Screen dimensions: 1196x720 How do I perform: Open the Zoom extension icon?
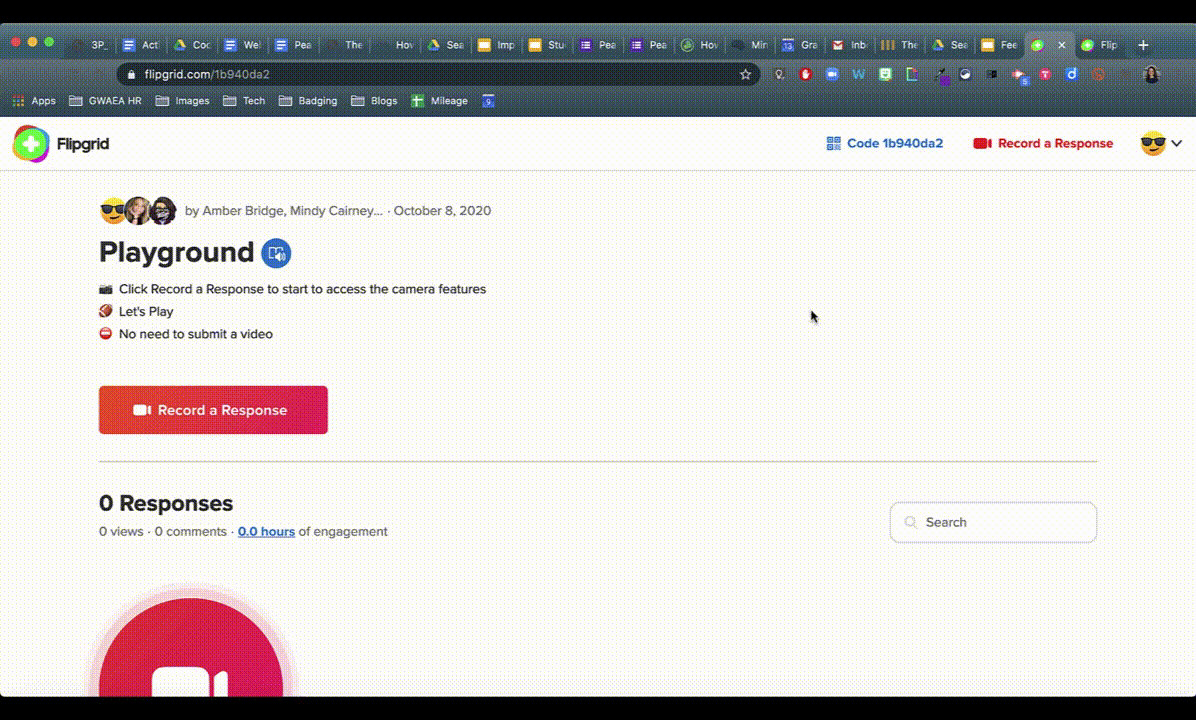[832, 74]
